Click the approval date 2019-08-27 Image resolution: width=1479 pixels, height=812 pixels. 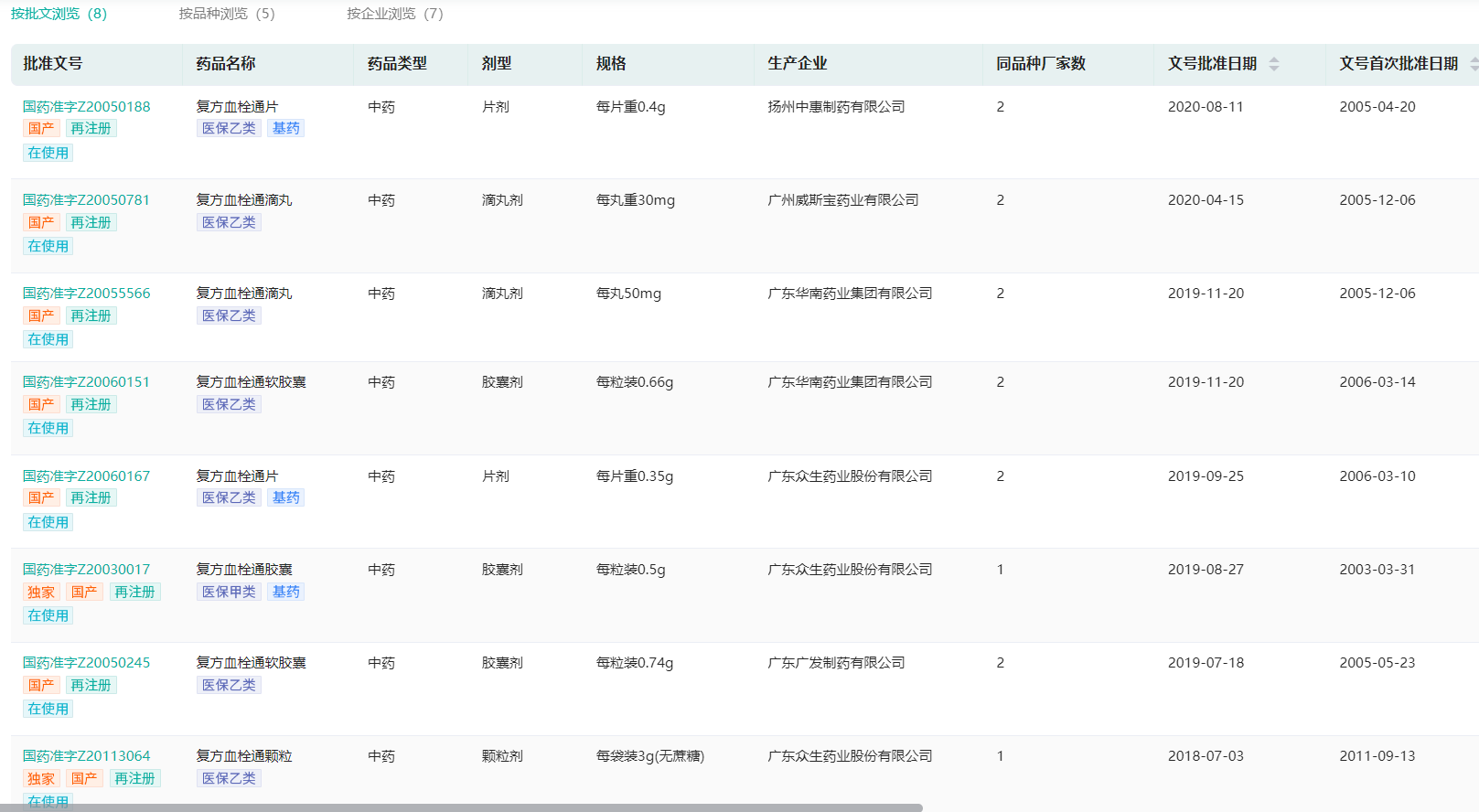[1206, 570]
